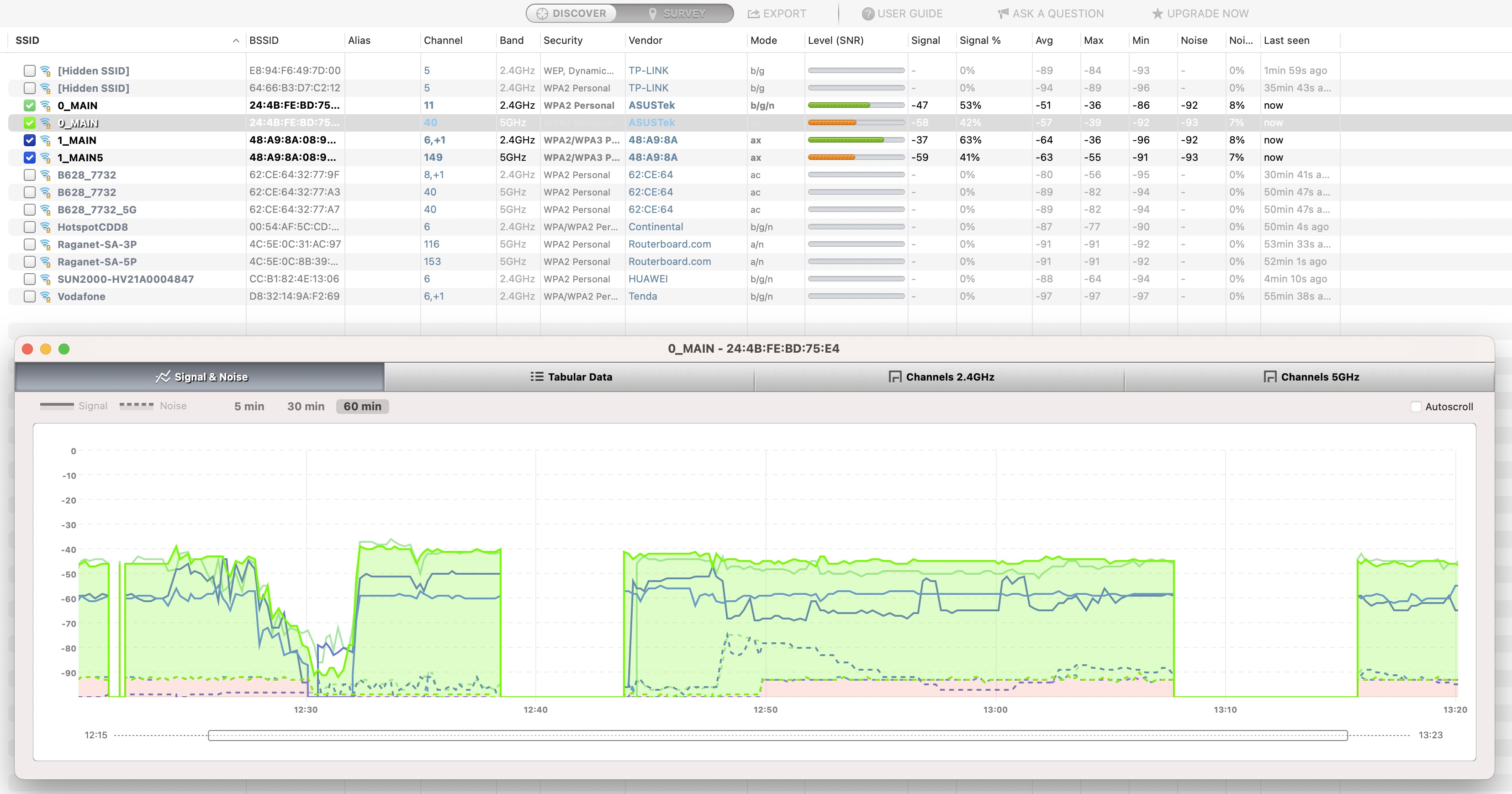Click the Ask a Question megaphone icon
1512x794 pixels.
[x=1003, y=14]
